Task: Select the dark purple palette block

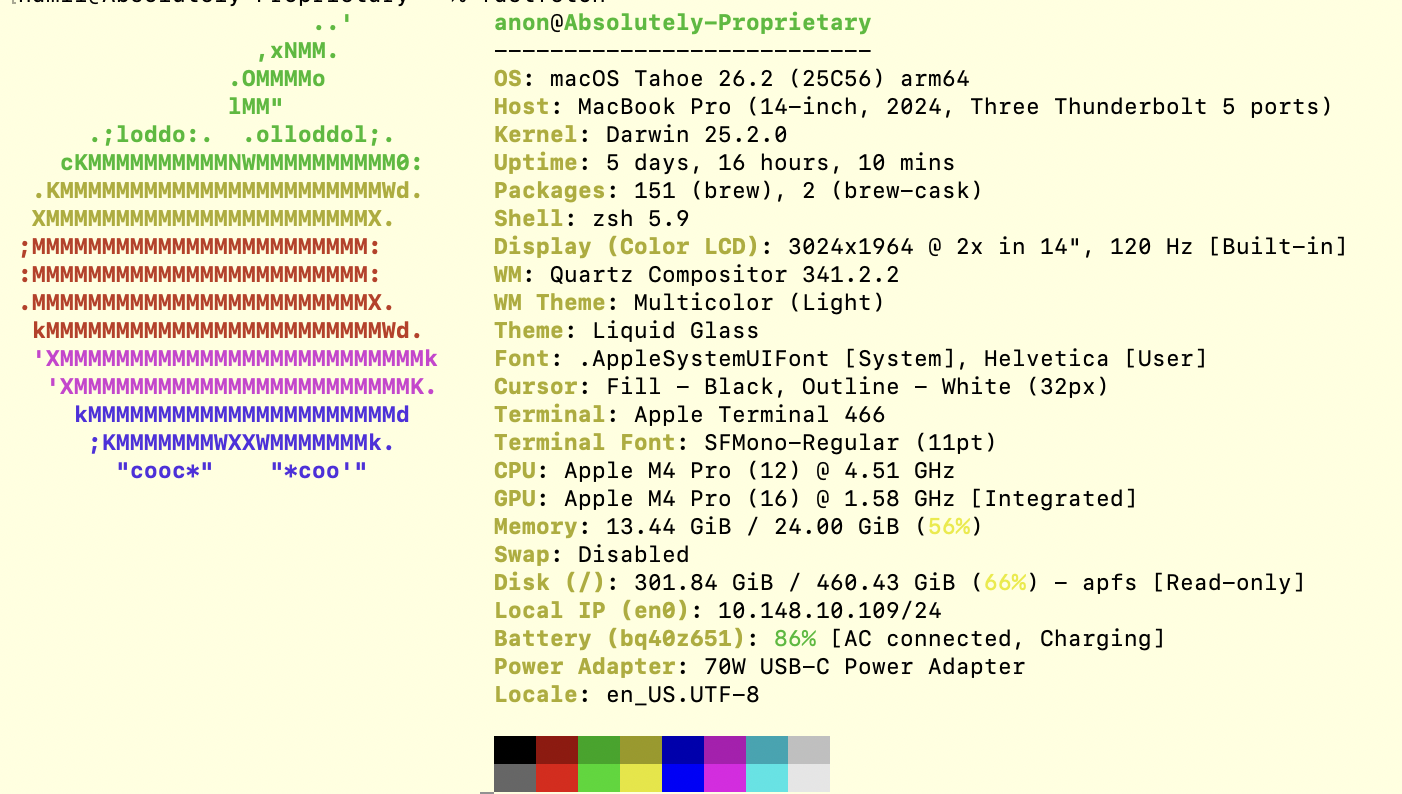Action: tap(725, 750)
